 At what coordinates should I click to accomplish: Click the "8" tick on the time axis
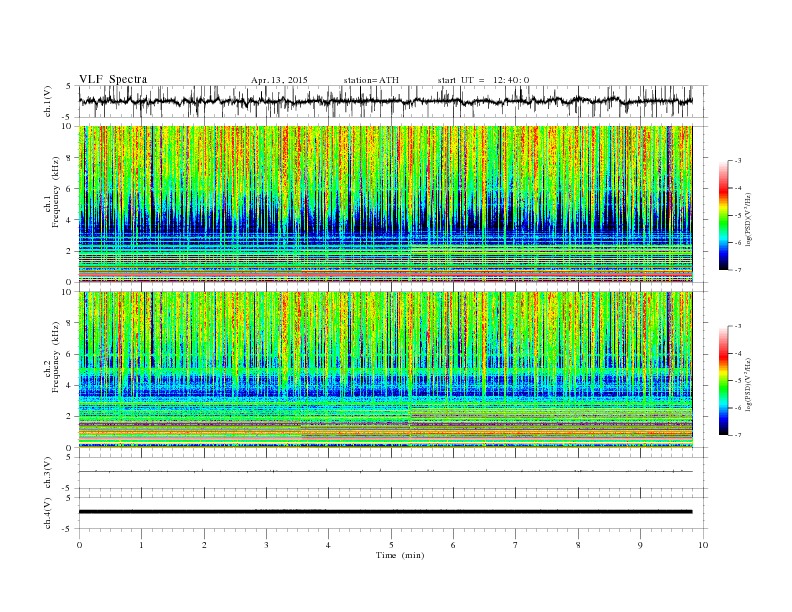click(x=578, y=545)
